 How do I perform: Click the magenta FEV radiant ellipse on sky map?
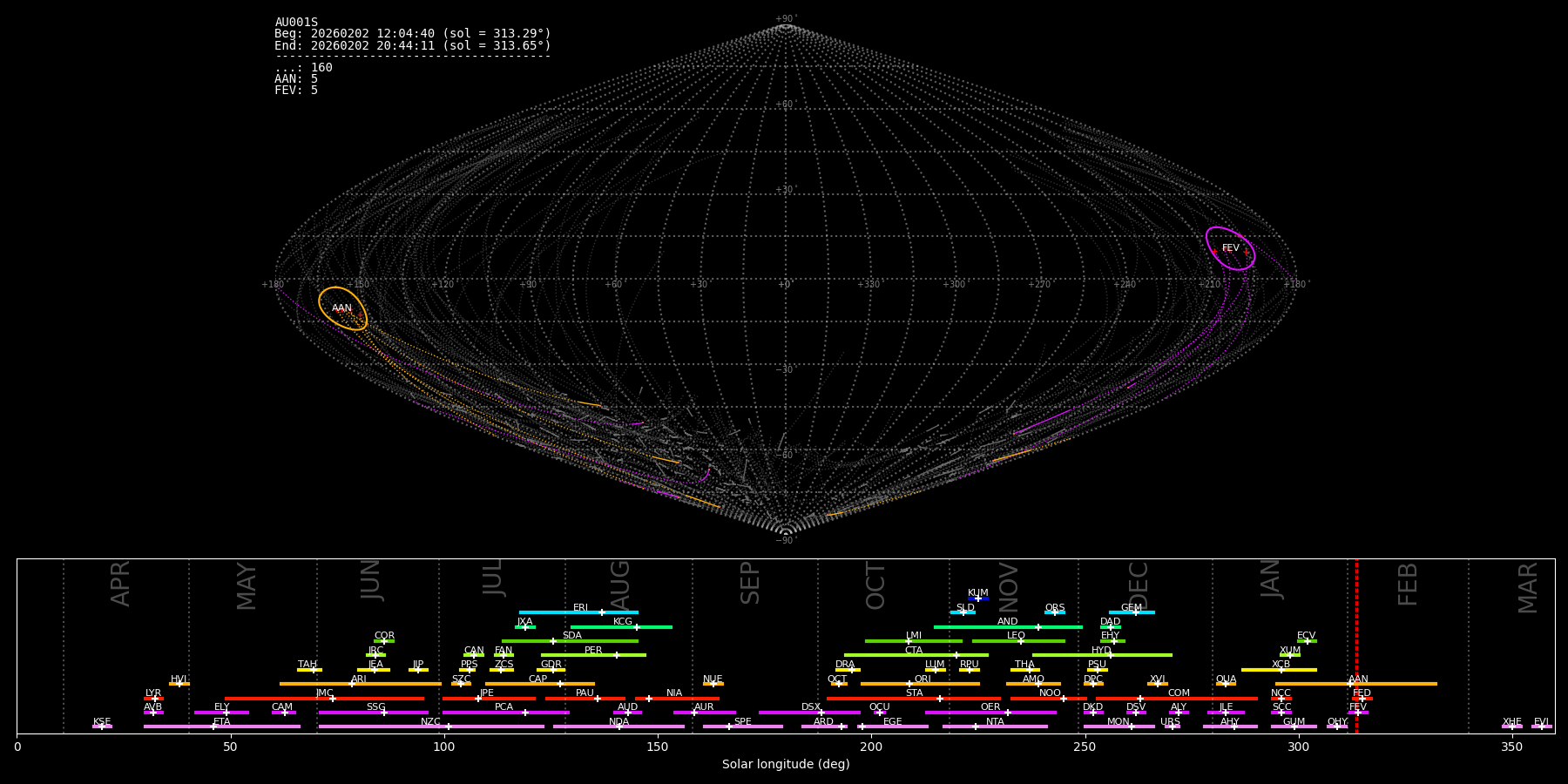(1230, 248)
